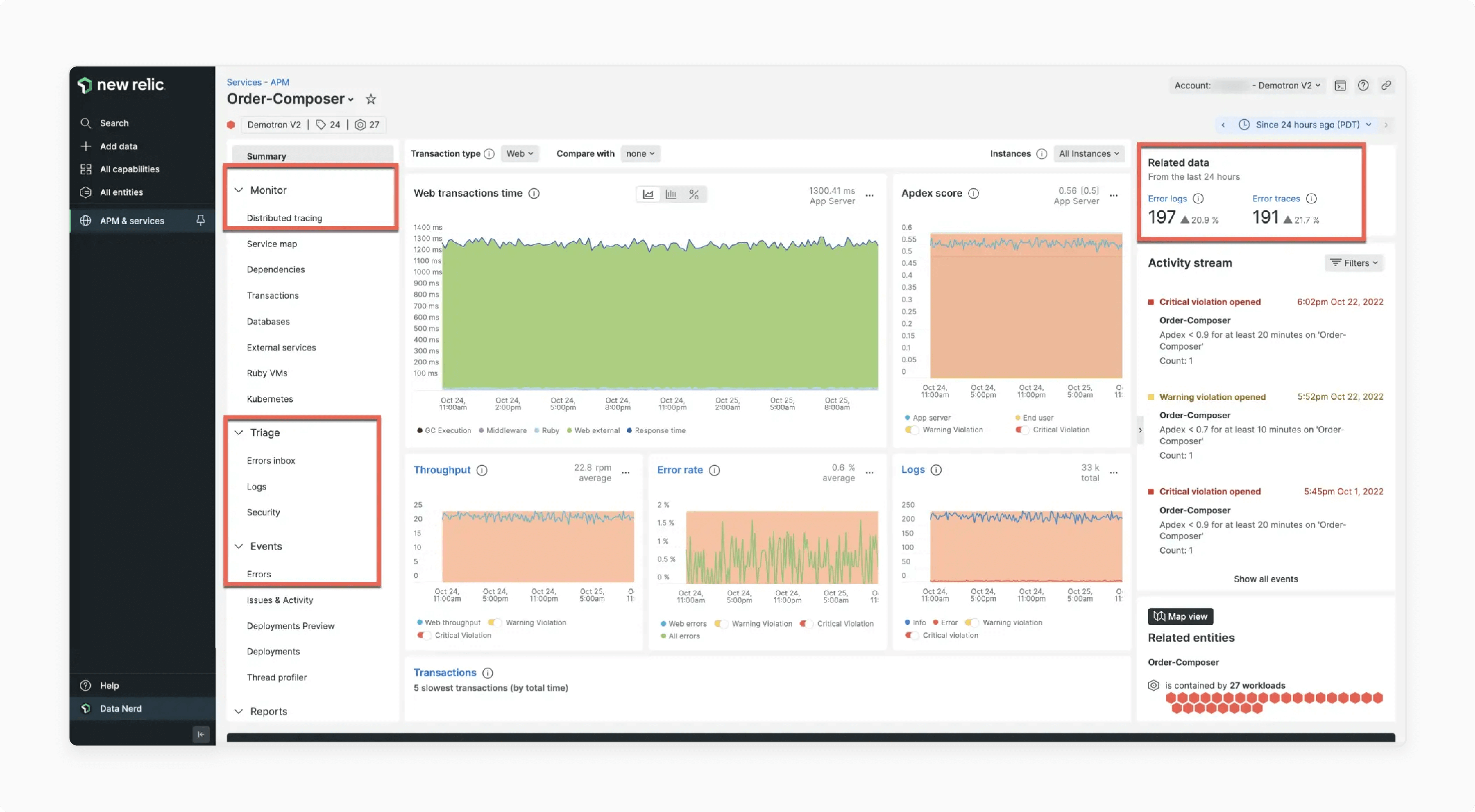
Task: Click the New Relic logo
Action: tap(121, 85)
